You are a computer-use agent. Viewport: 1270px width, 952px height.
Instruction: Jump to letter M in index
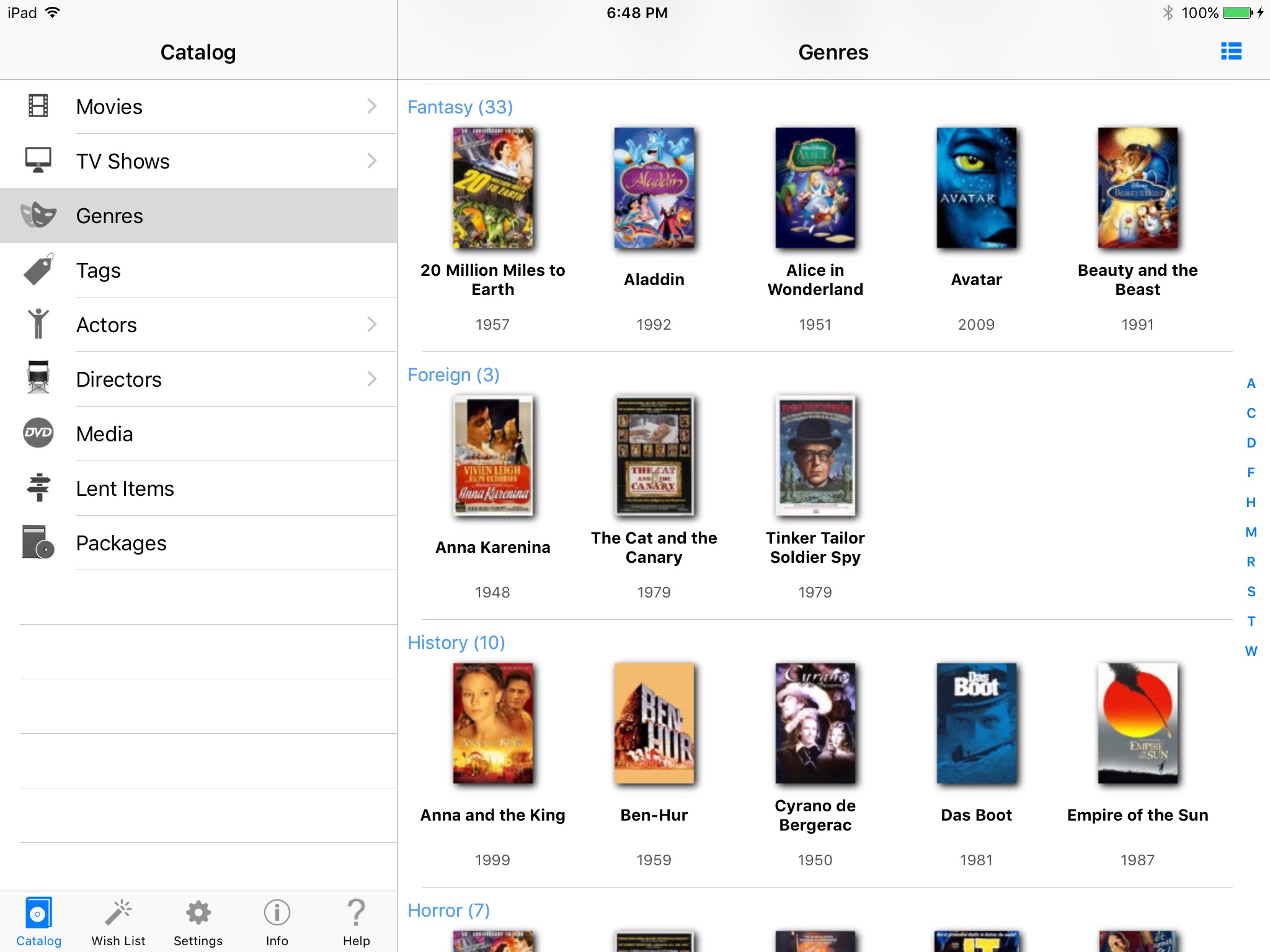click(x=1251, y=532)
